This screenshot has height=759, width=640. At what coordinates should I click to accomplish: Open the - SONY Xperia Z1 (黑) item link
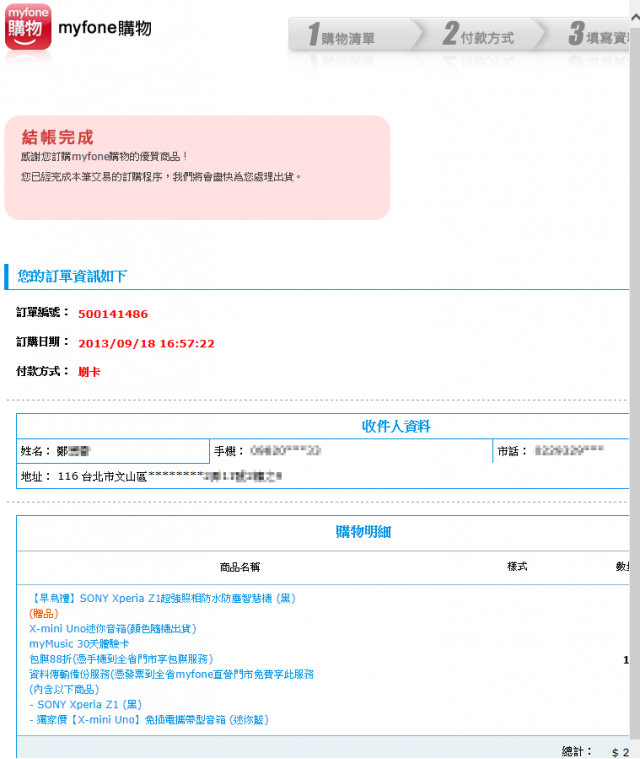86,704
